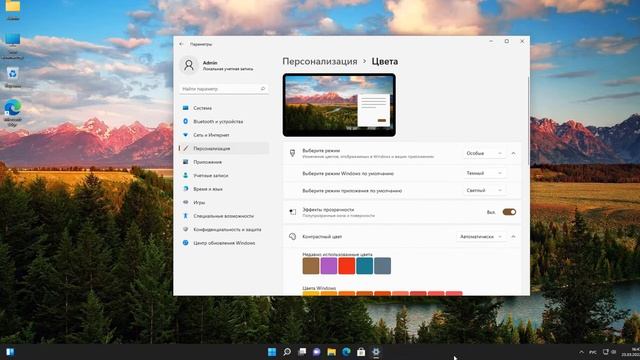Select the Microsoft Edge desktop shortcut
This screenshot has height=360, width=640.
point(13,112)
